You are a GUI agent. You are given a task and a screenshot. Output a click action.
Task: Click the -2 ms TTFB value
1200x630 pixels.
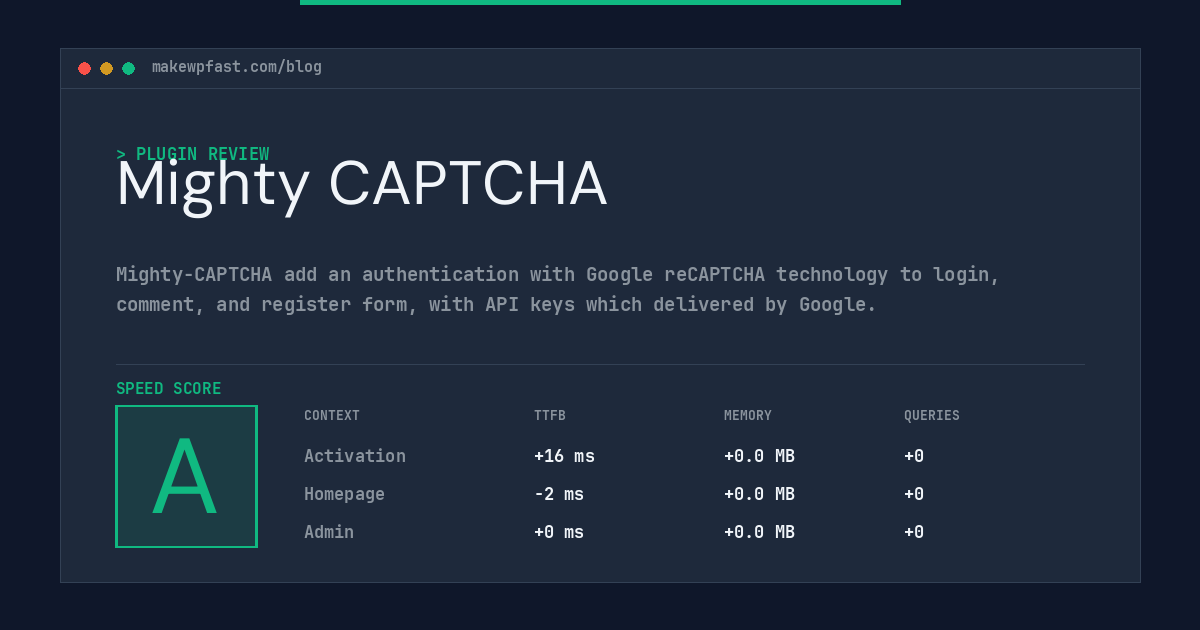[559, 494]
